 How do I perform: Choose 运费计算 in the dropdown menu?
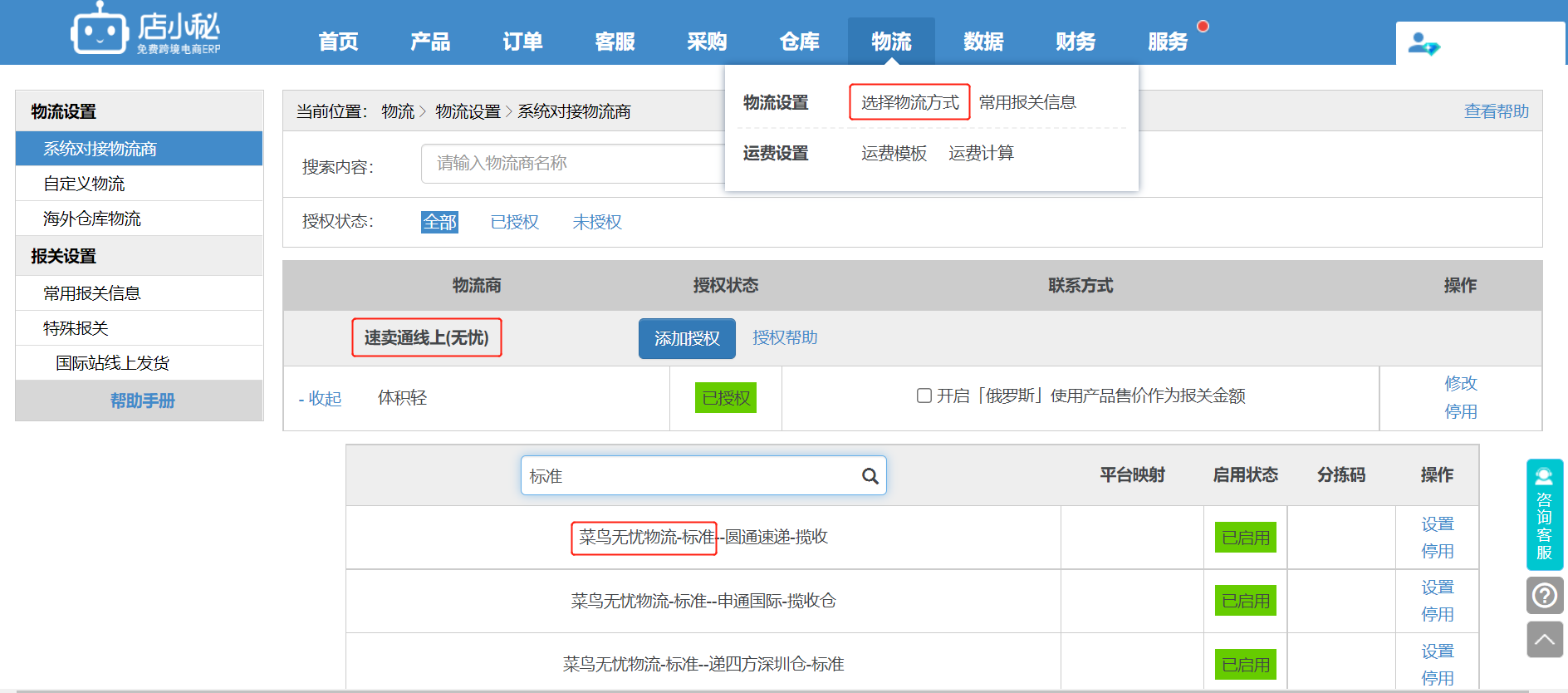pos(981,154)
